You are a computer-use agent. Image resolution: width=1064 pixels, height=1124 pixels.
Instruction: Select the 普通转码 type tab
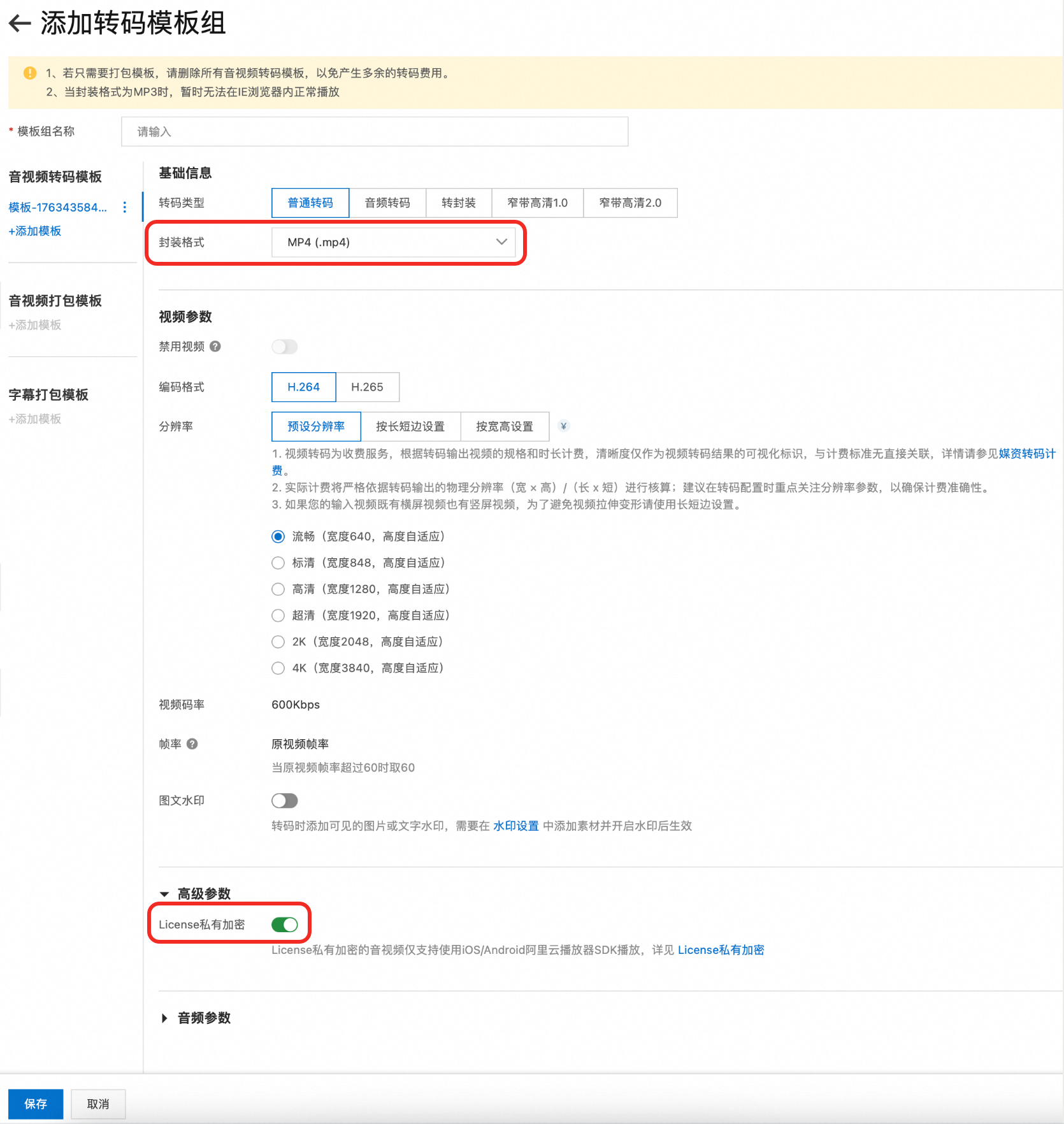[310, 203]
